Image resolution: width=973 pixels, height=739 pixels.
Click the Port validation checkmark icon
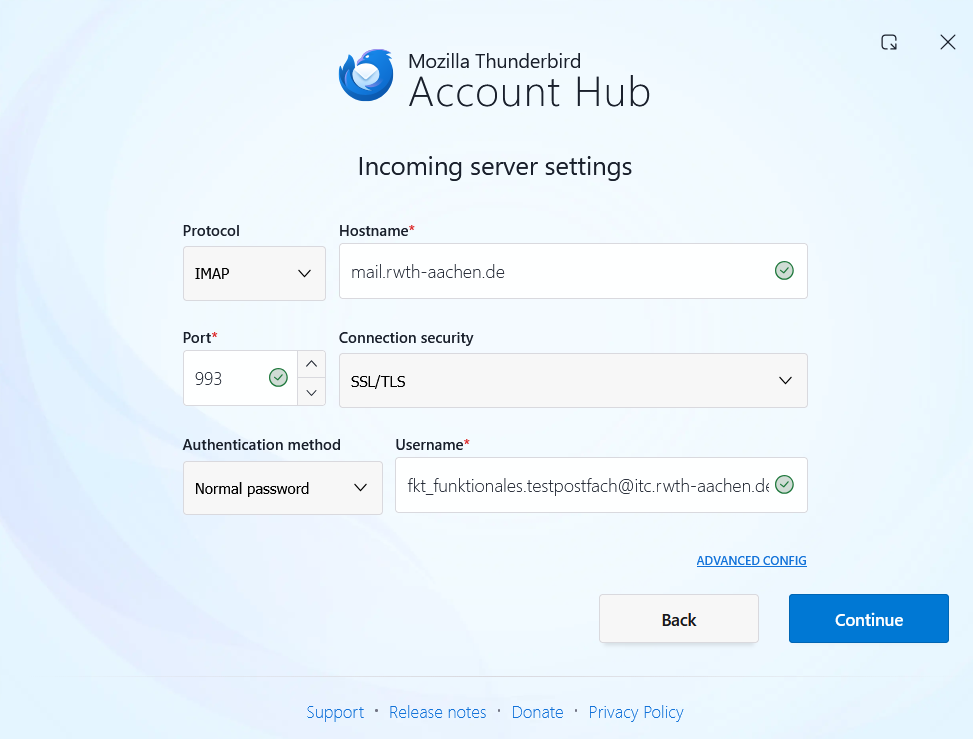[x=278, y=377]
